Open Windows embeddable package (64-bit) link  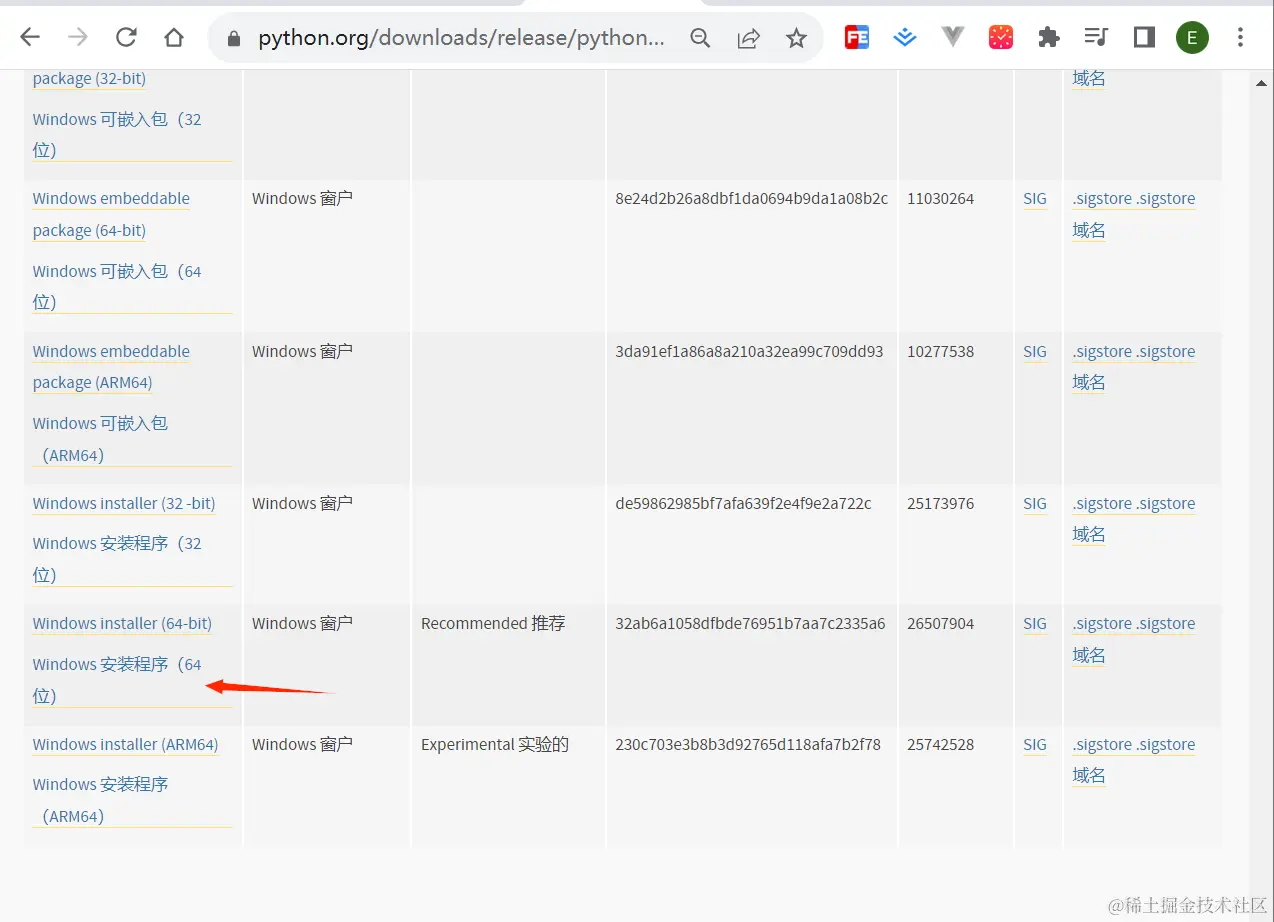111,214
